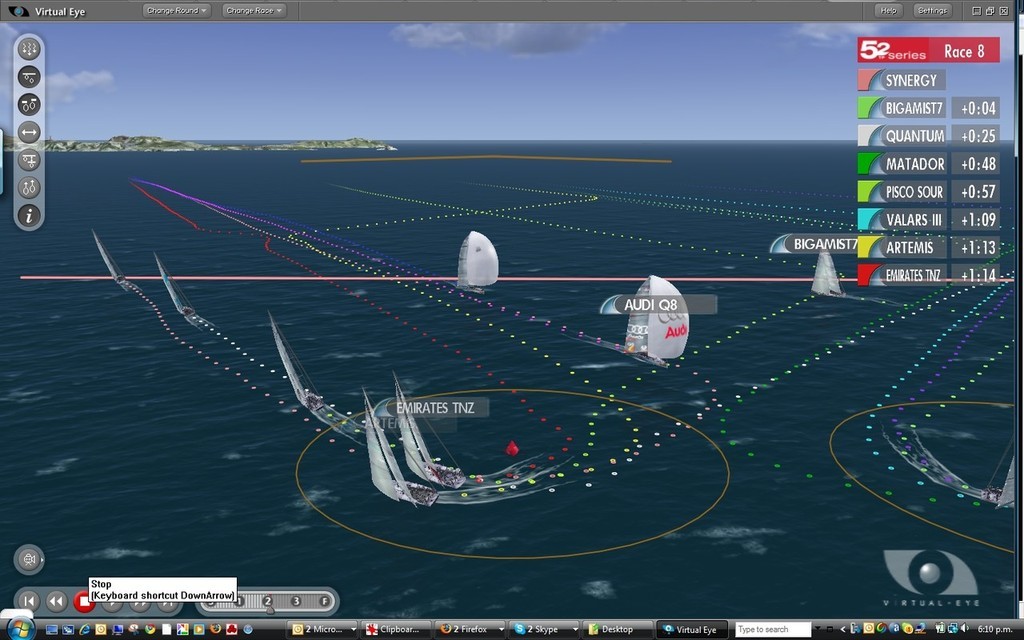Click the timeline position slider handle

pos(269,610)
